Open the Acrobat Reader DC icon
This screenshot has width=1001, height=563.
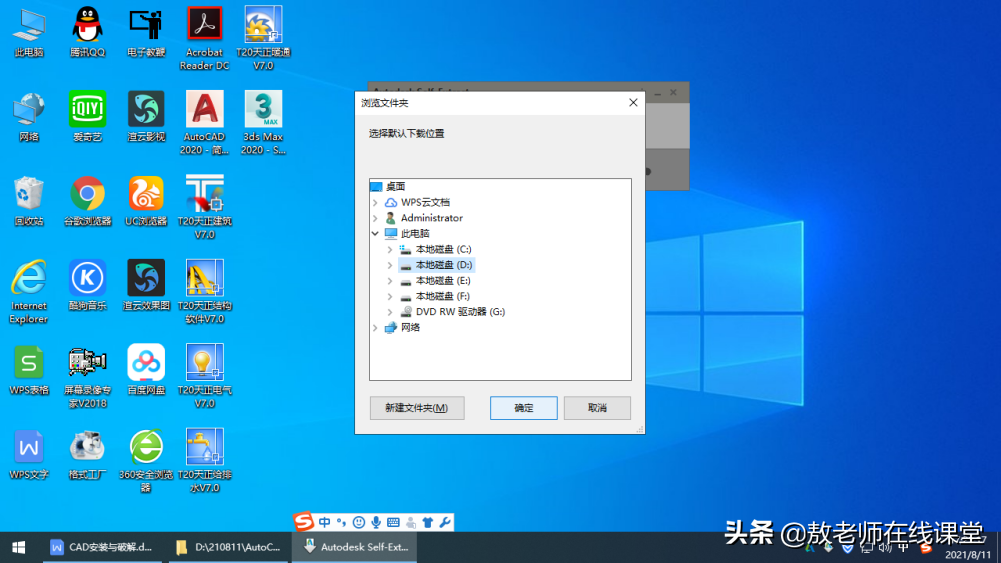pyautogui.click(x=204, y=38)
